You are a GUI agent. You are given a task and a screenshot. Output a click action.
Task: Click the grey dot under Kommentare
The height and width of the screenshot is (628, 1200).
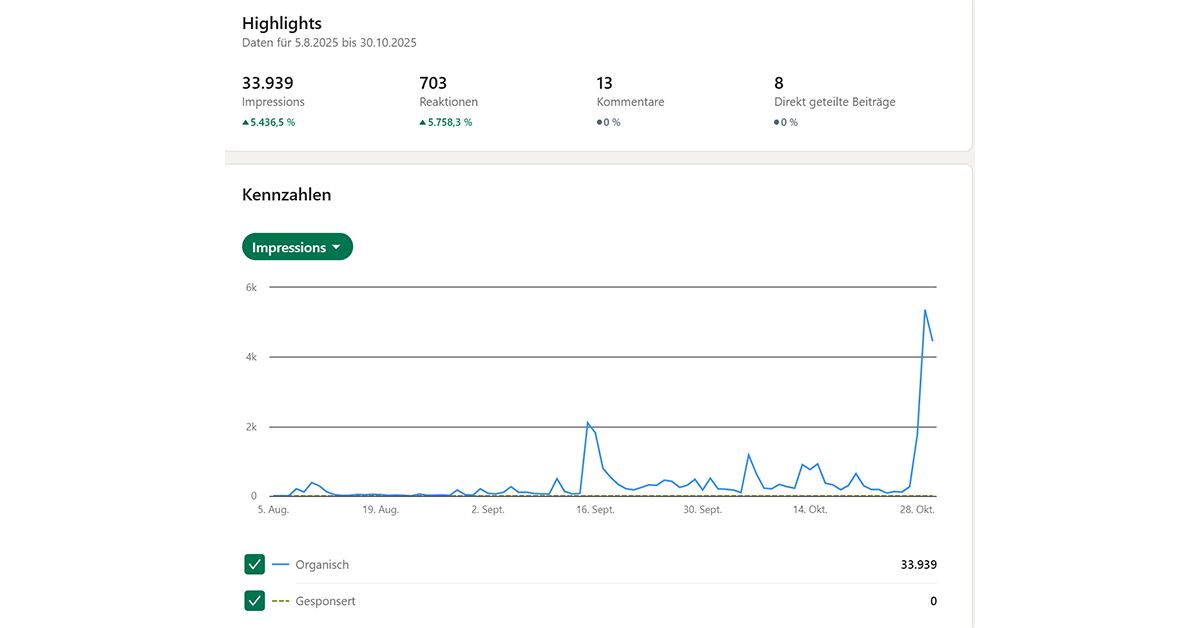click(599, 122)
